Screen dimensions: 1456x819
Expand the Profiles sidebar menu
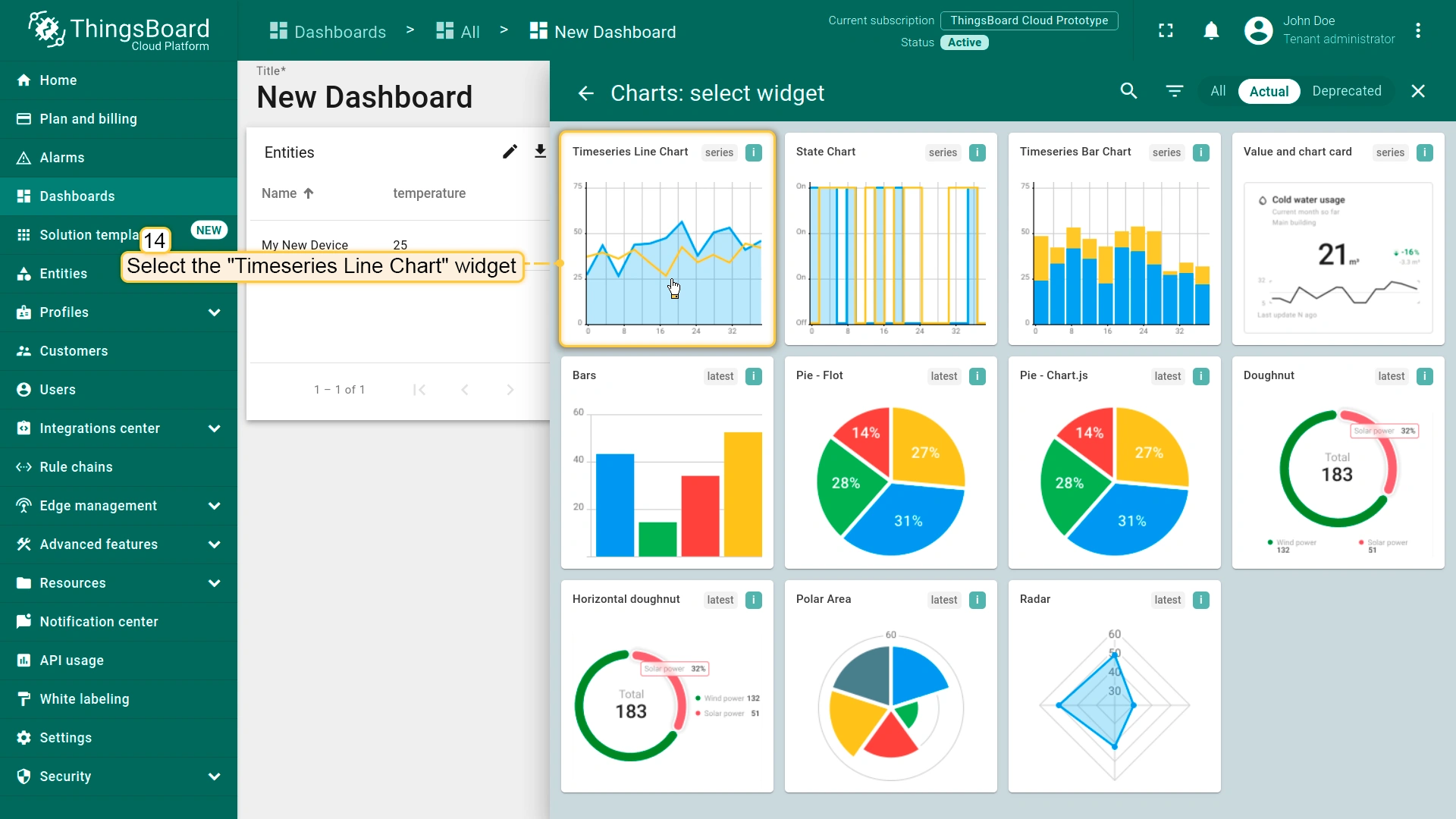click(x=214, y=312)
